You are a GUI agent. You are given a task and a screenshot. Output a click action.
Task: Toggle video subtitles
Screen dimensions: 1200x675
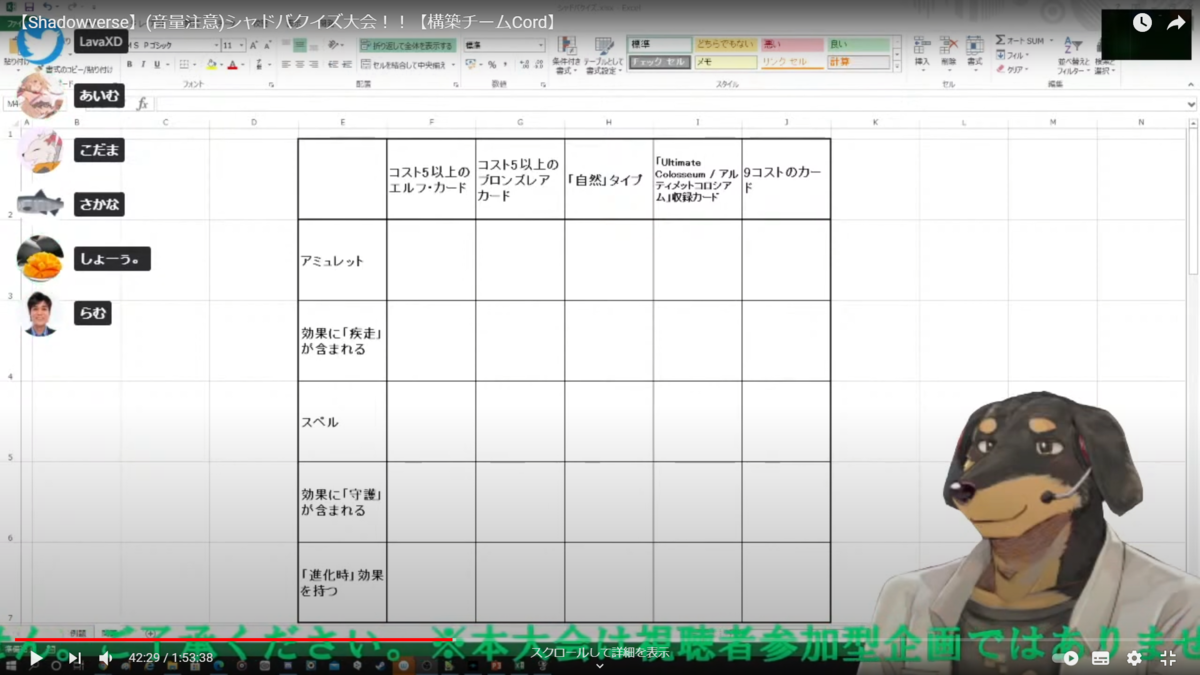[1100, 658]
